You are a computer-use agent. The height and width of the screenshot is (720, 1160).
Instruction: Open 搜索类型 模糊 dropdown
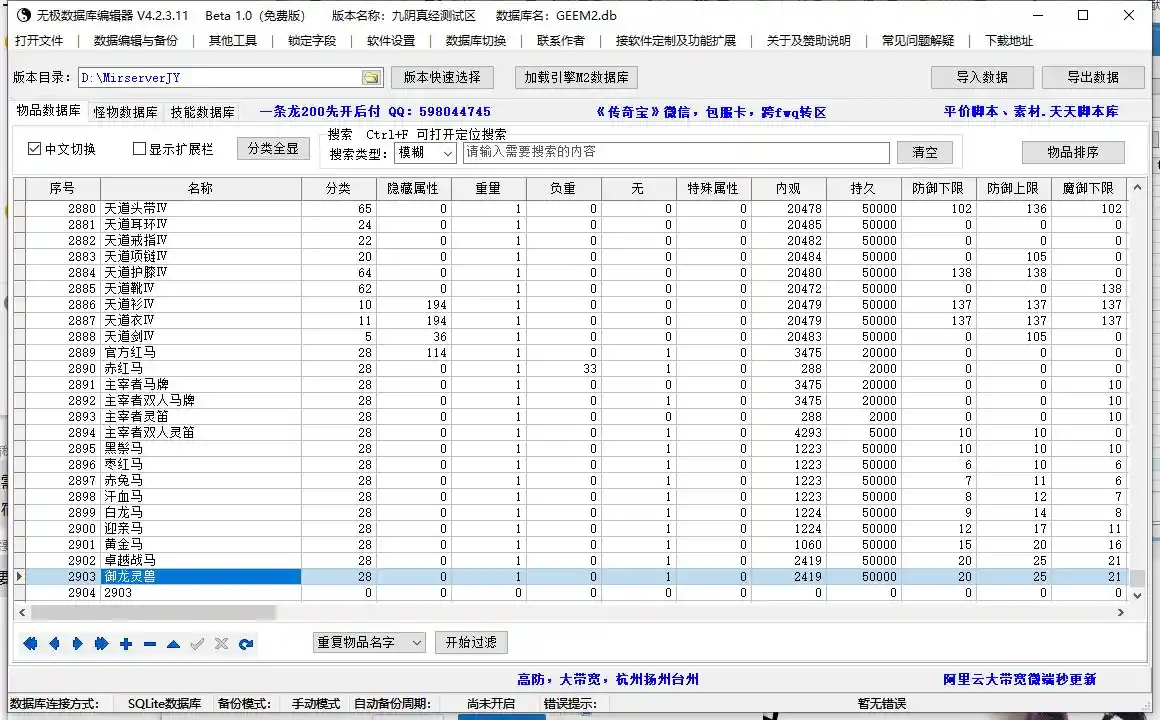425,152
